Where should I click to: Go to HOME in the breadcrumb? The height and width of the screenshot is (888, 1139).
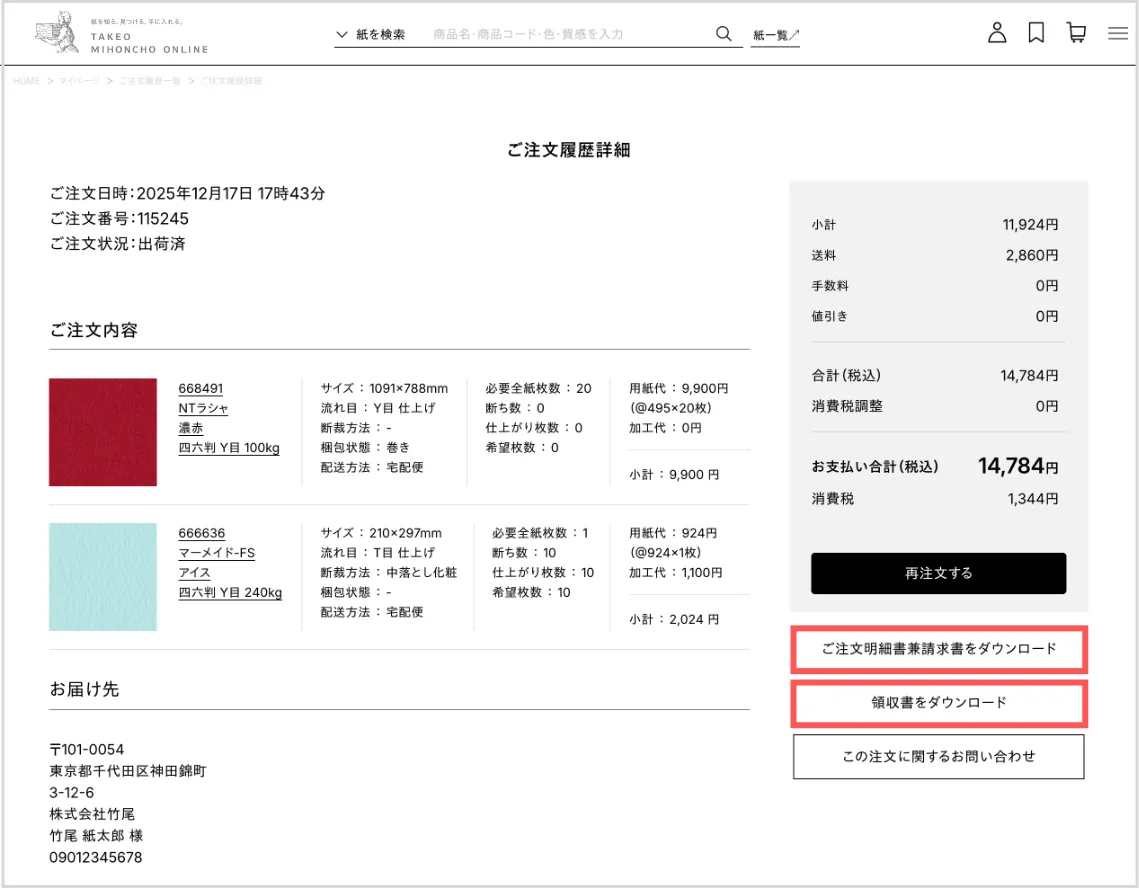click(x=27, y=81)
